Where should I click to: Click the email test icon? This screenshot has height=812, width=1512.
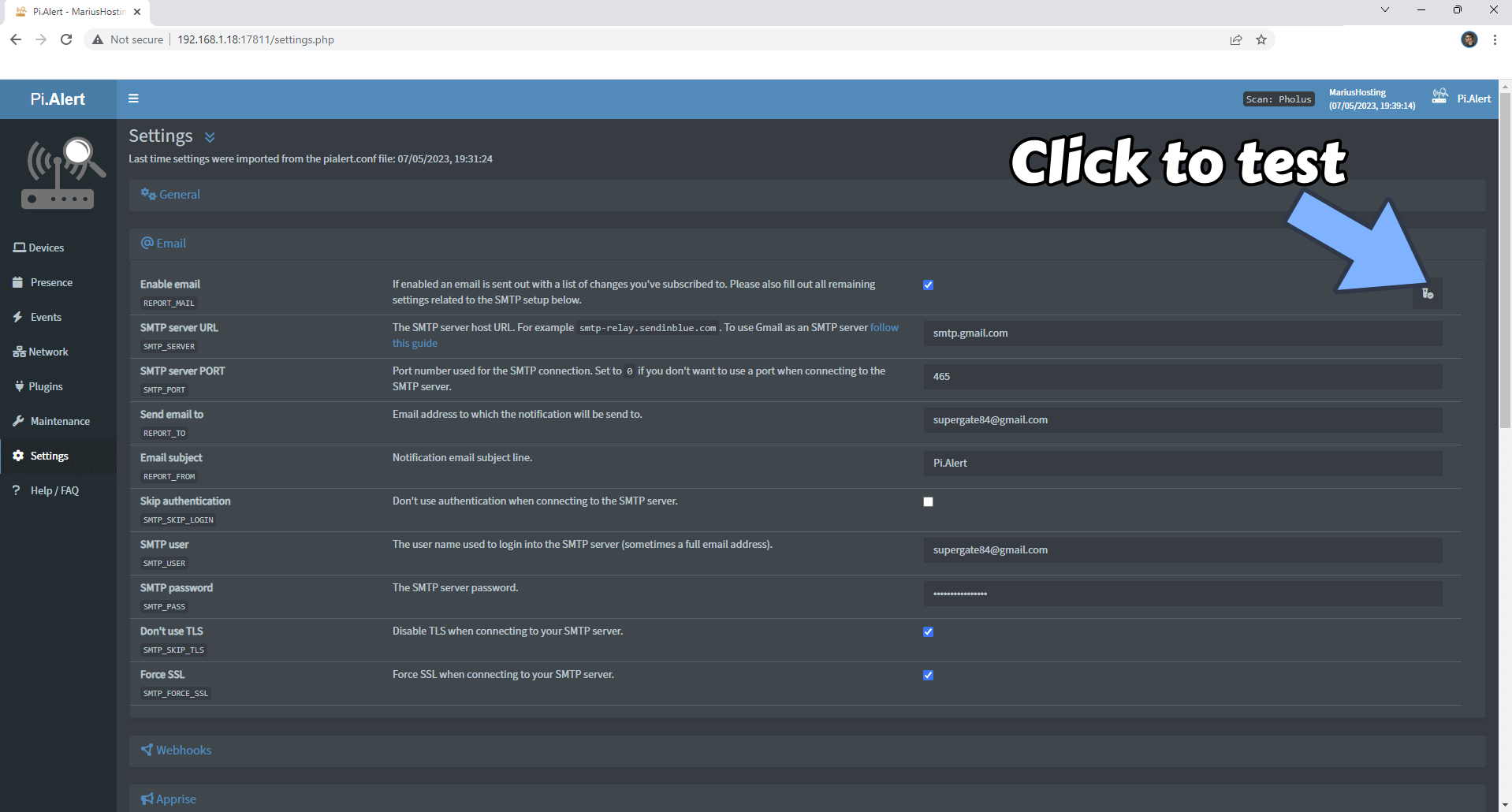point(1427,293)
